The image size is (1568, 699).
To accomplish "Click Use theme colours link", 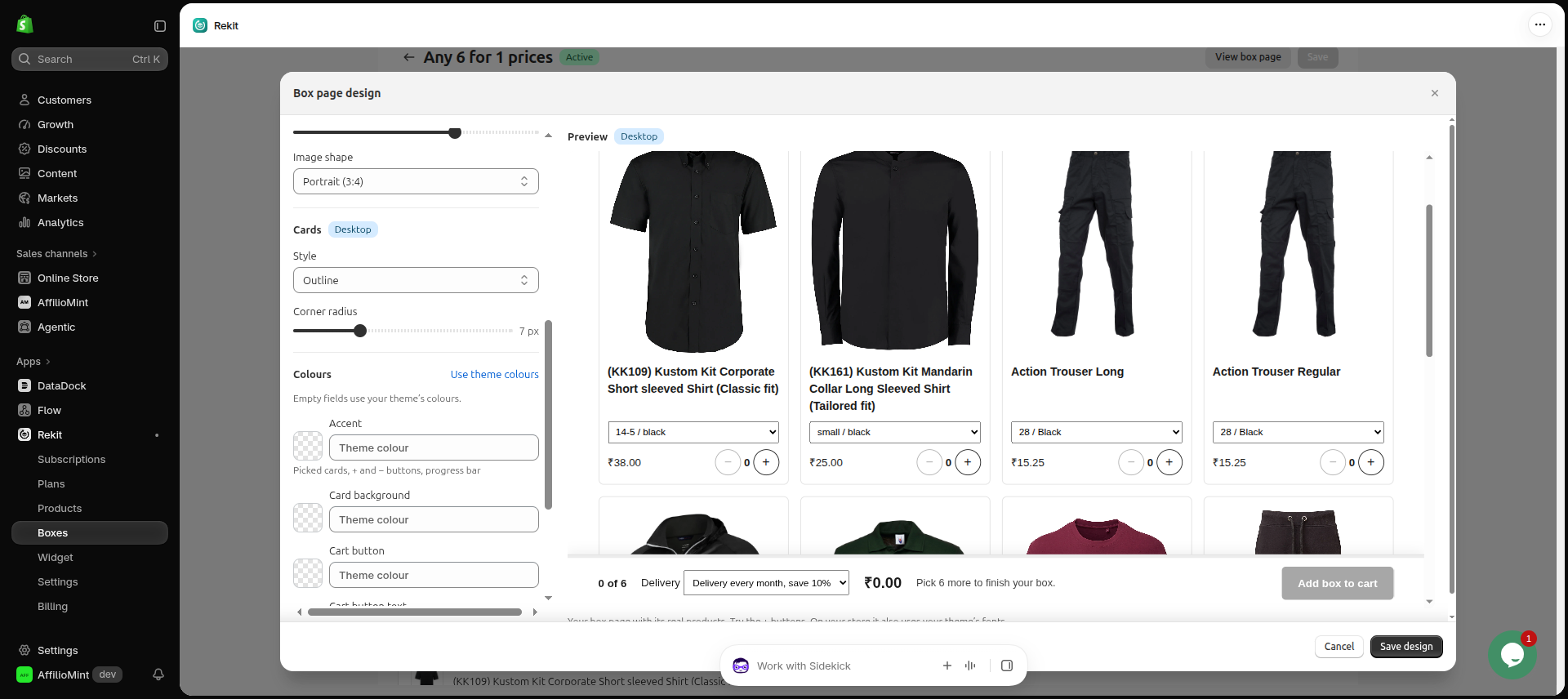I will (x=495, y=374).
